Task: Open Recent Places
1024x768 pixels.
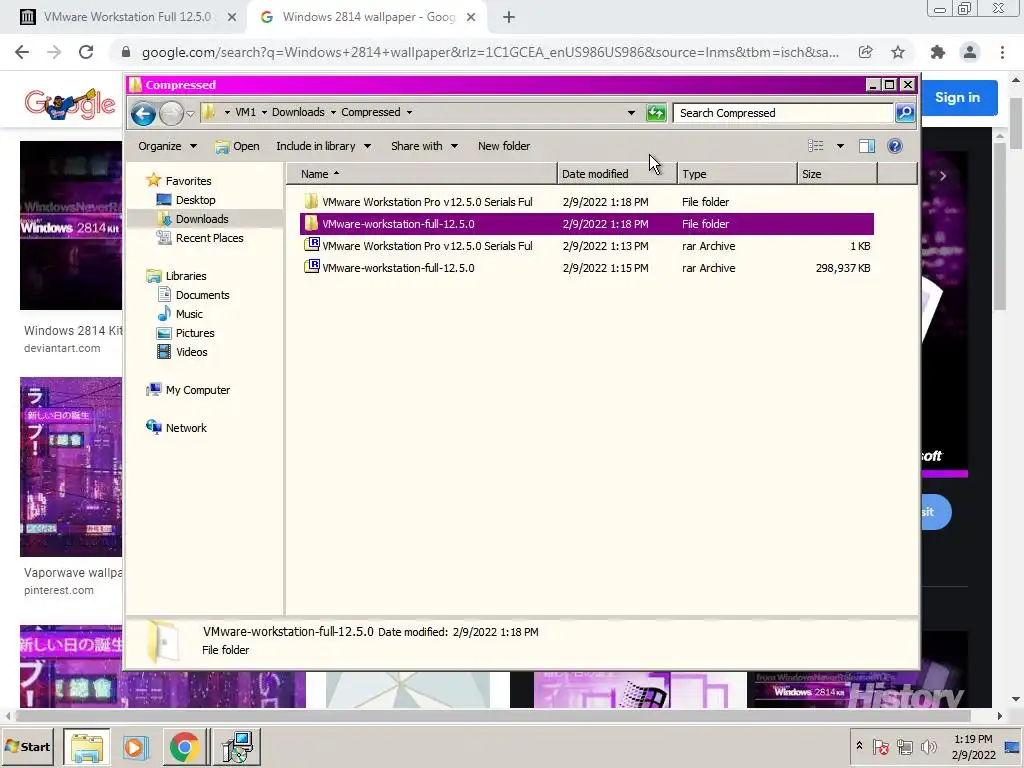Action: tap(209, 238)
